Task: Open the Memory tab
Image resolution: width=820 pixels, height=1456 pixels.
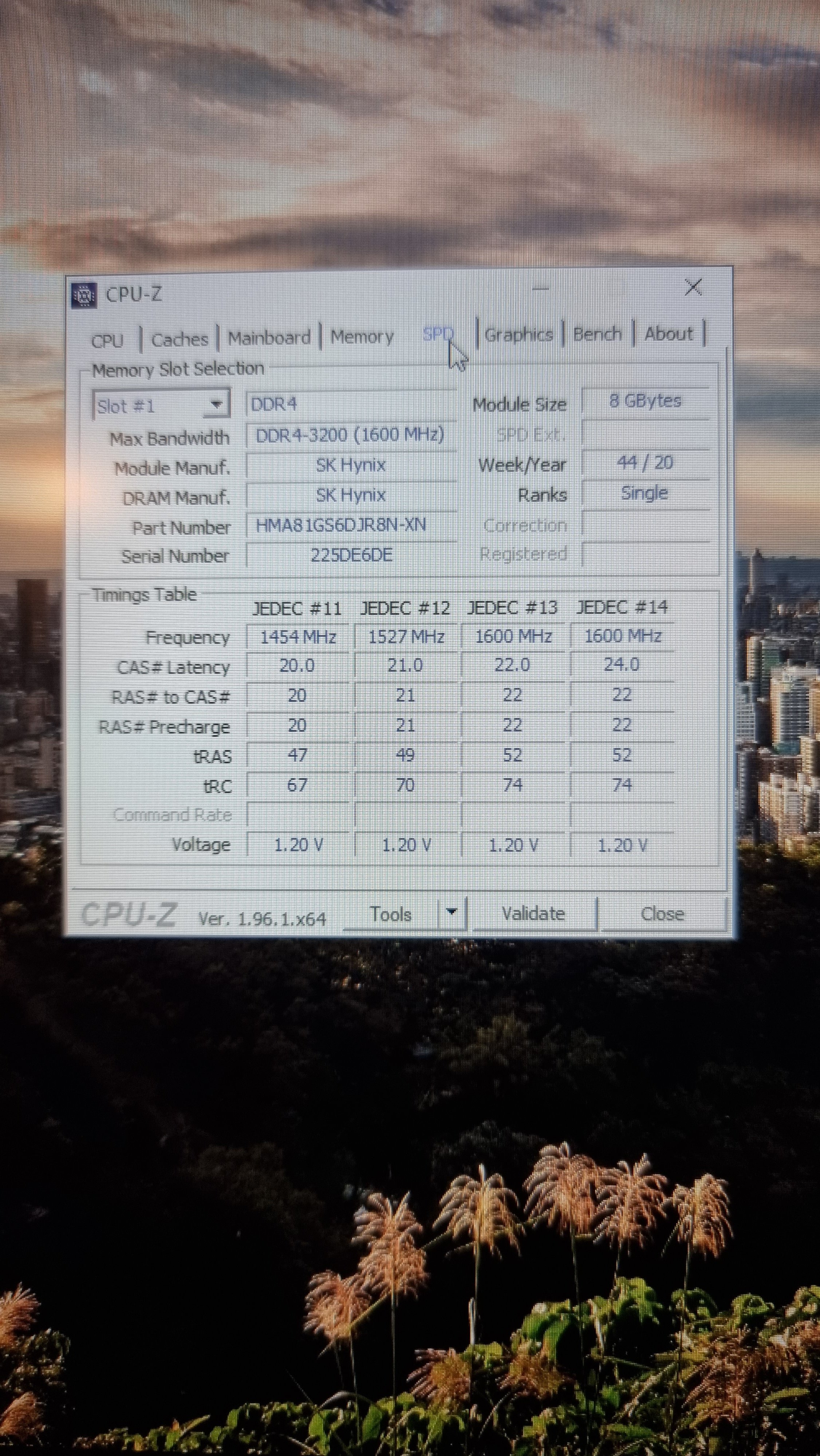Action: (x=362, y=337)
